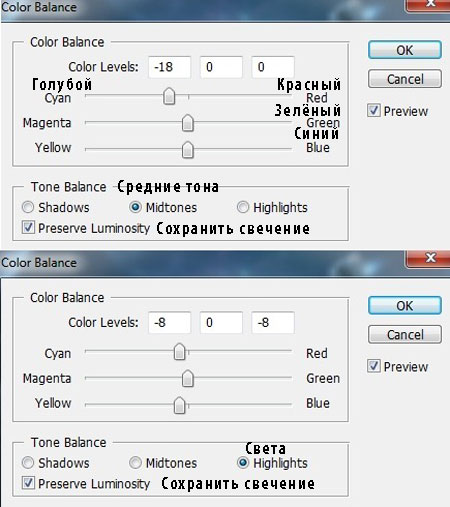Screen dimensions: 450x507
Task: Click OK in the lower Color Balance dialog
Action: click(405, 305)
